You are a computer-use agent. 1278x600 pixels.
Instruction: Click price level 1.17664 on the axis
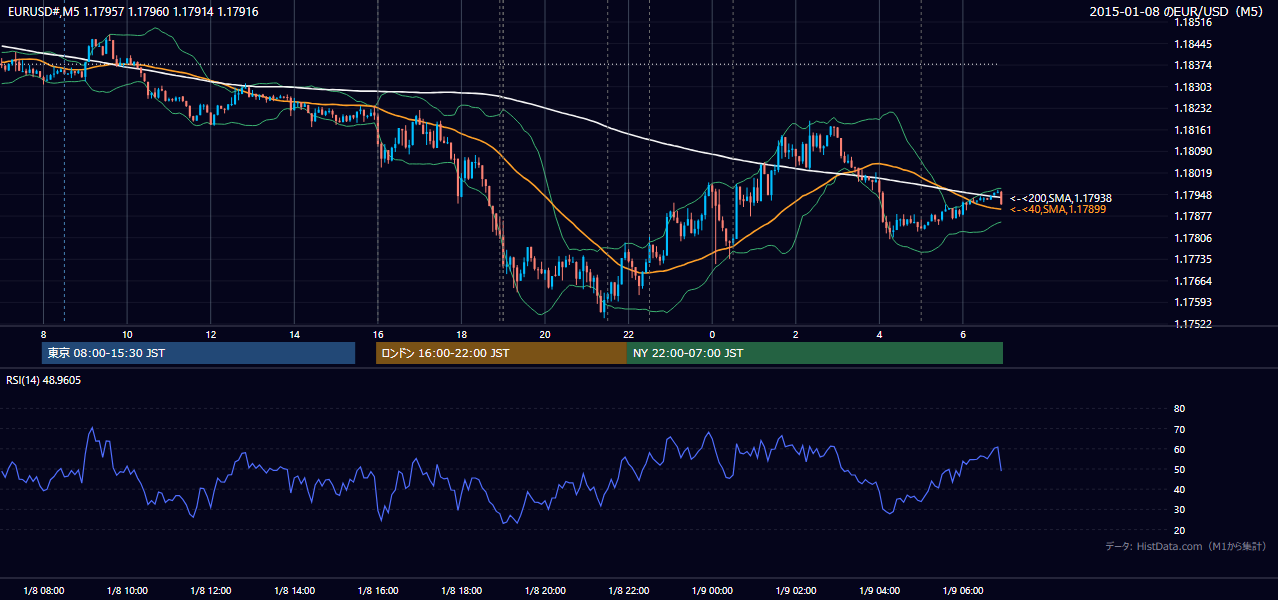pyautogui.click(x=1194, y=281)
